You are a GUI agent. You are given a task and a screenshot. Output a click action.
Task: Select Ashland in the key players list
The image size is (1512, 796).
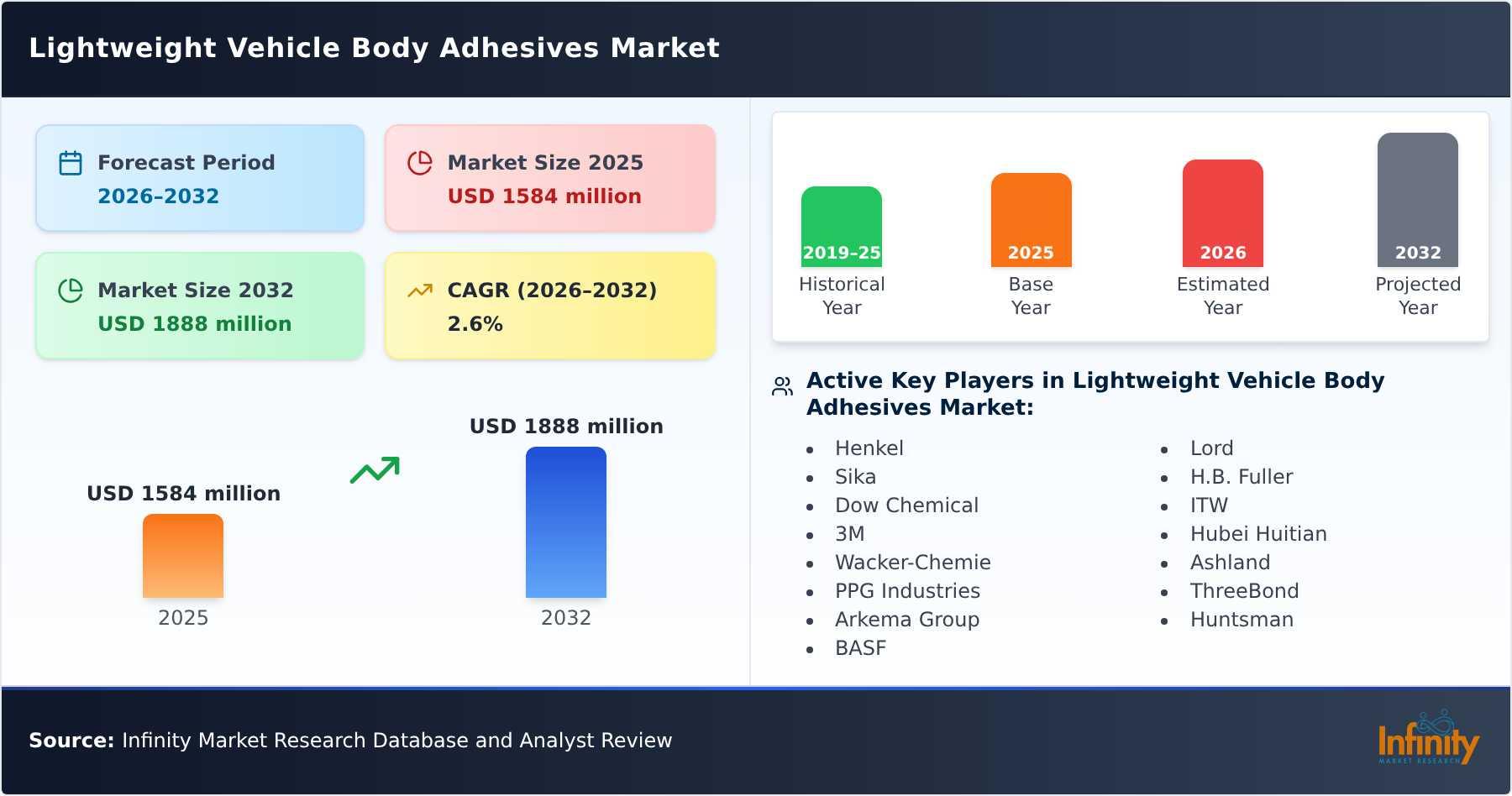click(x=1230, y=563)
